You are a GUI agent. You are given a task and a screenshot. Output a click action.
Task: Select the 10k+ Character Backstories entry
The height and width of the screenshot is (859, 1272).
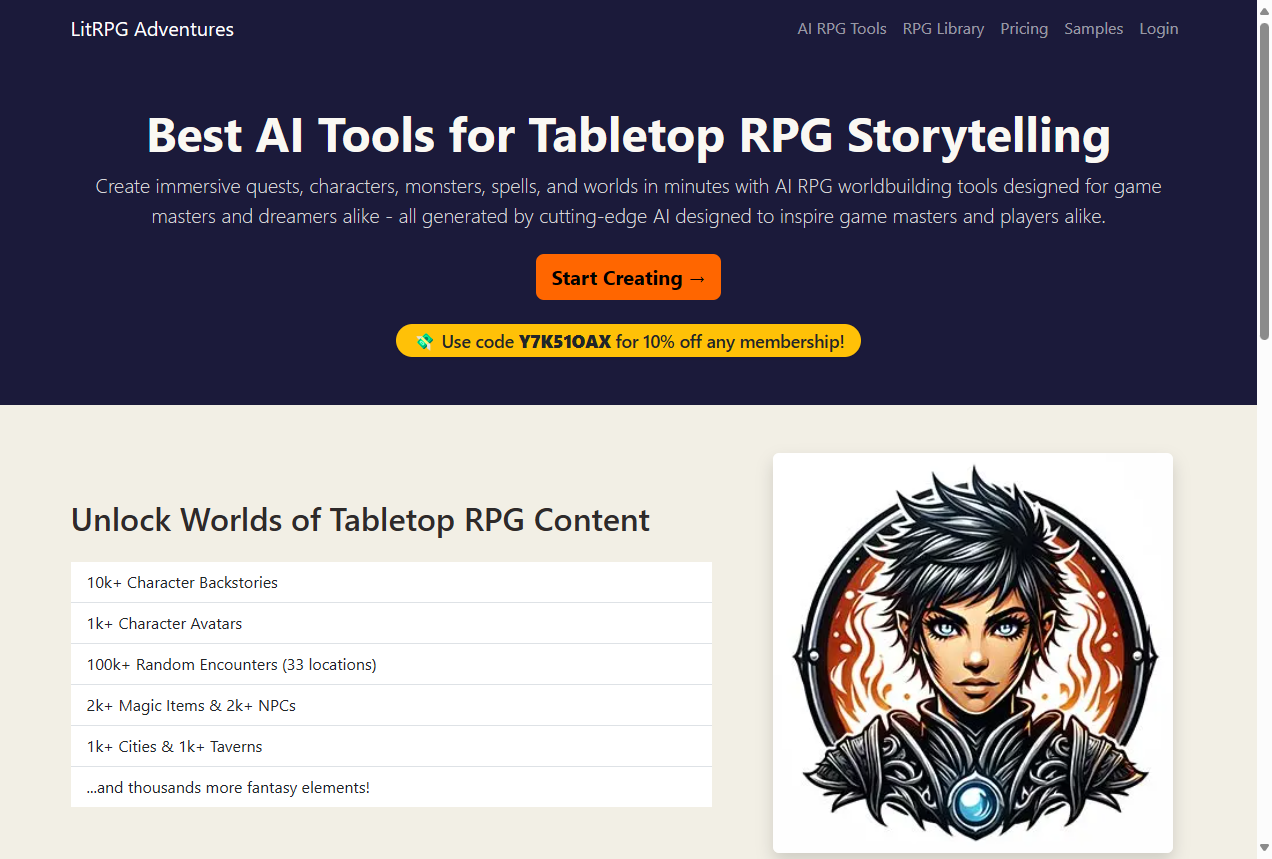[390, 582]
